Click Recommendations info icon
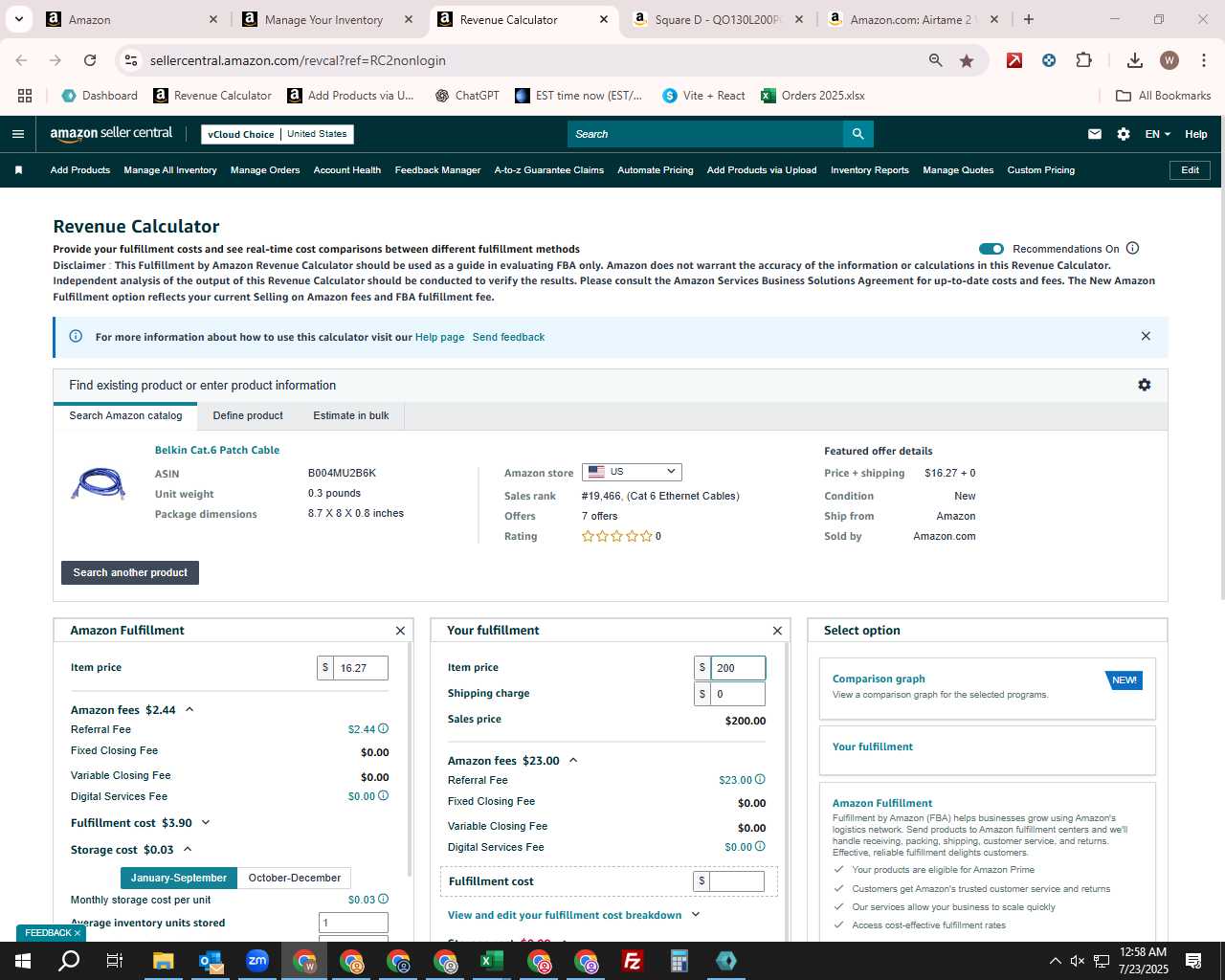This screenshot has width=1225, height=980. pos(1133,248)
